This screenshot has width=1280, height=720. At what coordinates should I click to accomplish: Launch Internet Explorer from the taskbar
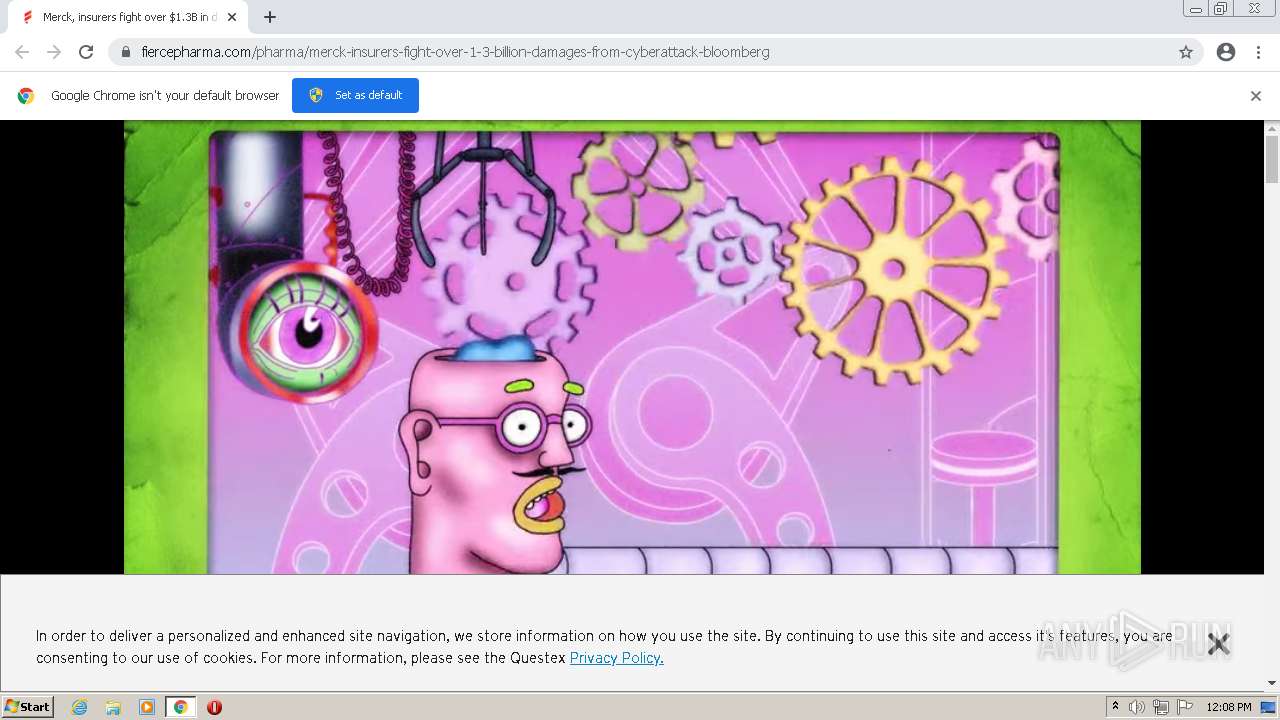(x=79, y=707)
